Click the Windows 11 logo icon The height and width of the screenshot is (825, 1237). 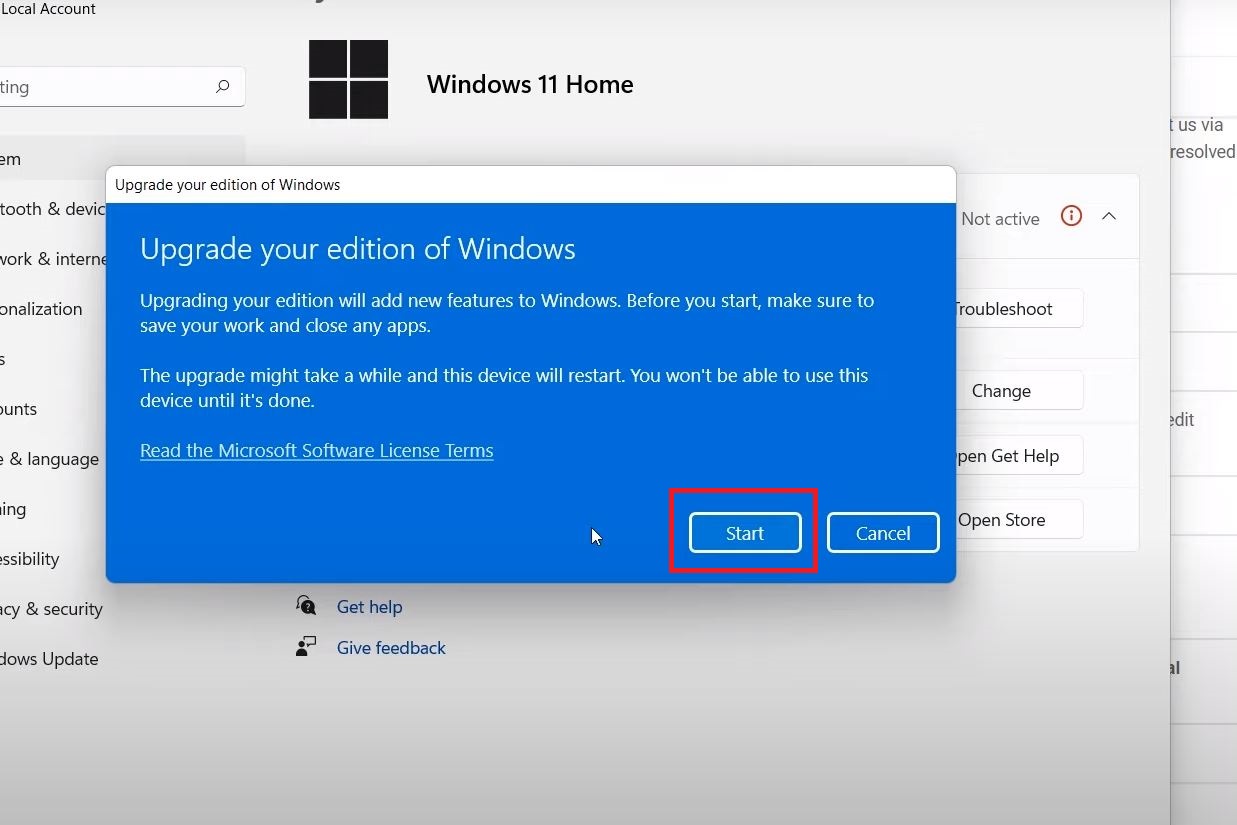[348, 80]
